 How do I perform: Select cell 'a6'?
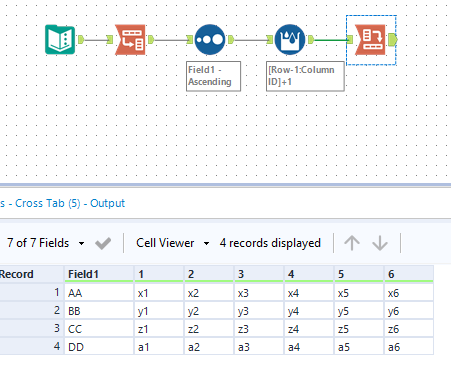[409, 347]
